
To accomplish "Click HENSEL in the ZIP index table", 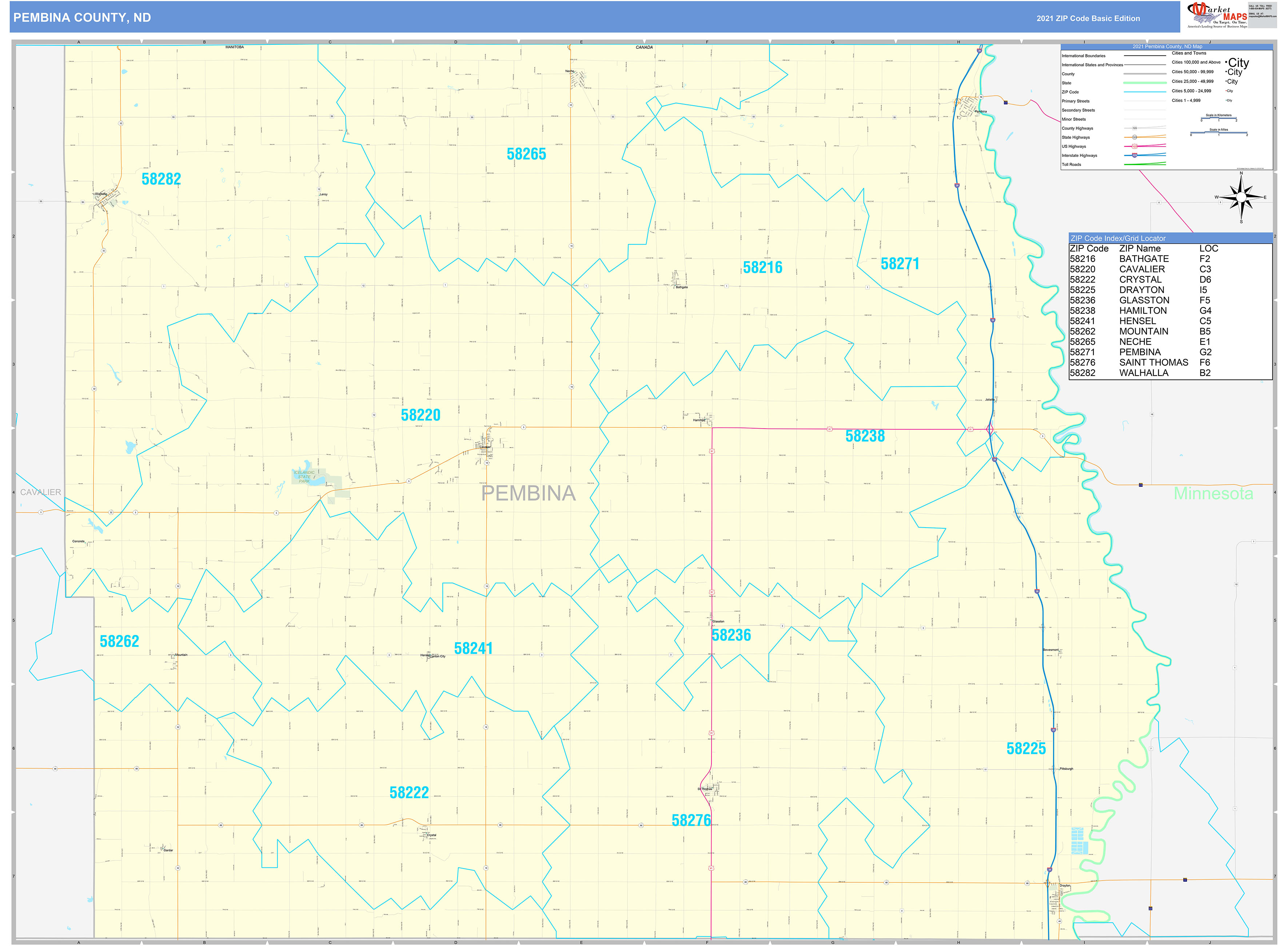I will [x=1137, y=321].
